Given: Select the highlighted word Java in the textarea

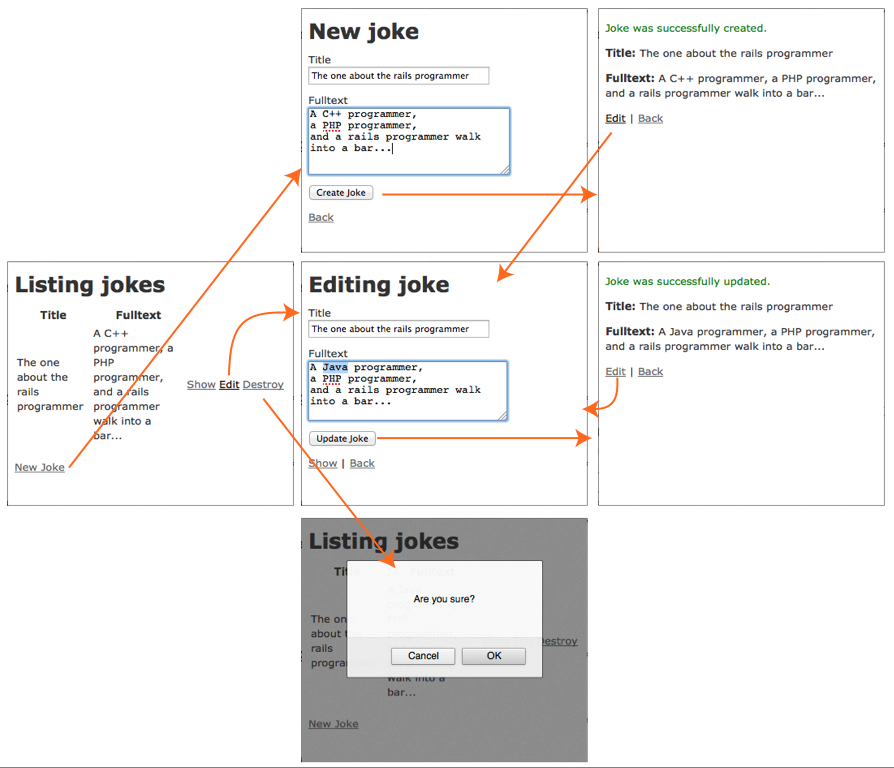Looking at the screenshot, I should coord(335,367).
